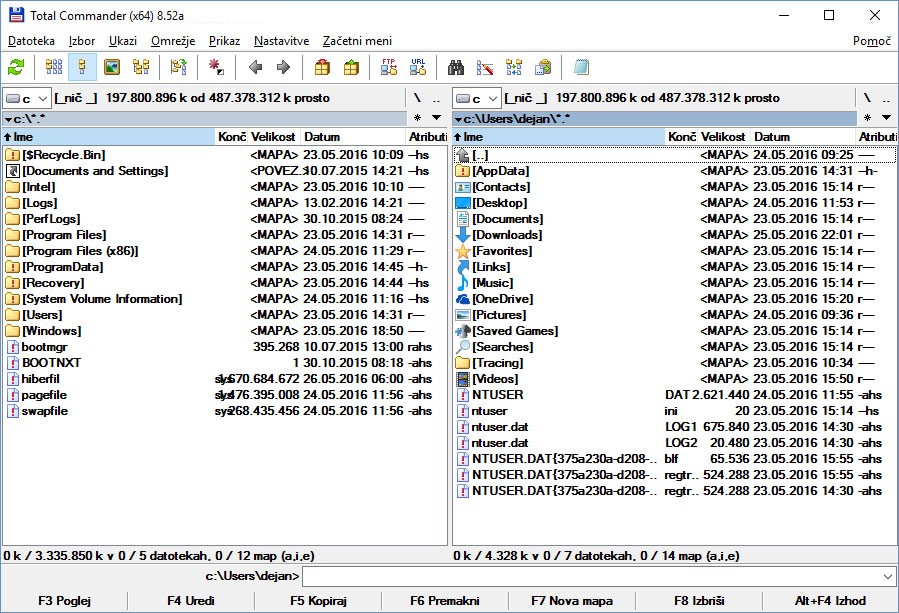Toggle the directory tree view button
Image resolution: width=899 pixels, height=613 pixels.
pyautogui.click(x=141, y=68)
